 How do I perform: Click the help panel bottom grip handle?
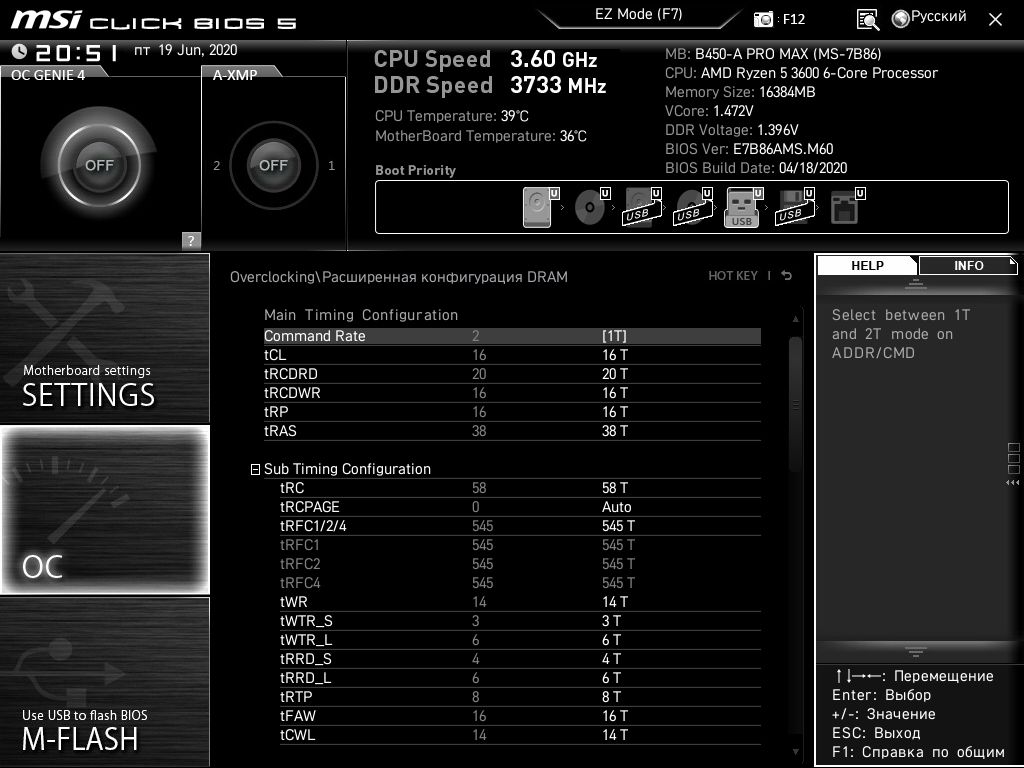pyautogui.click(x=916, y=651)
